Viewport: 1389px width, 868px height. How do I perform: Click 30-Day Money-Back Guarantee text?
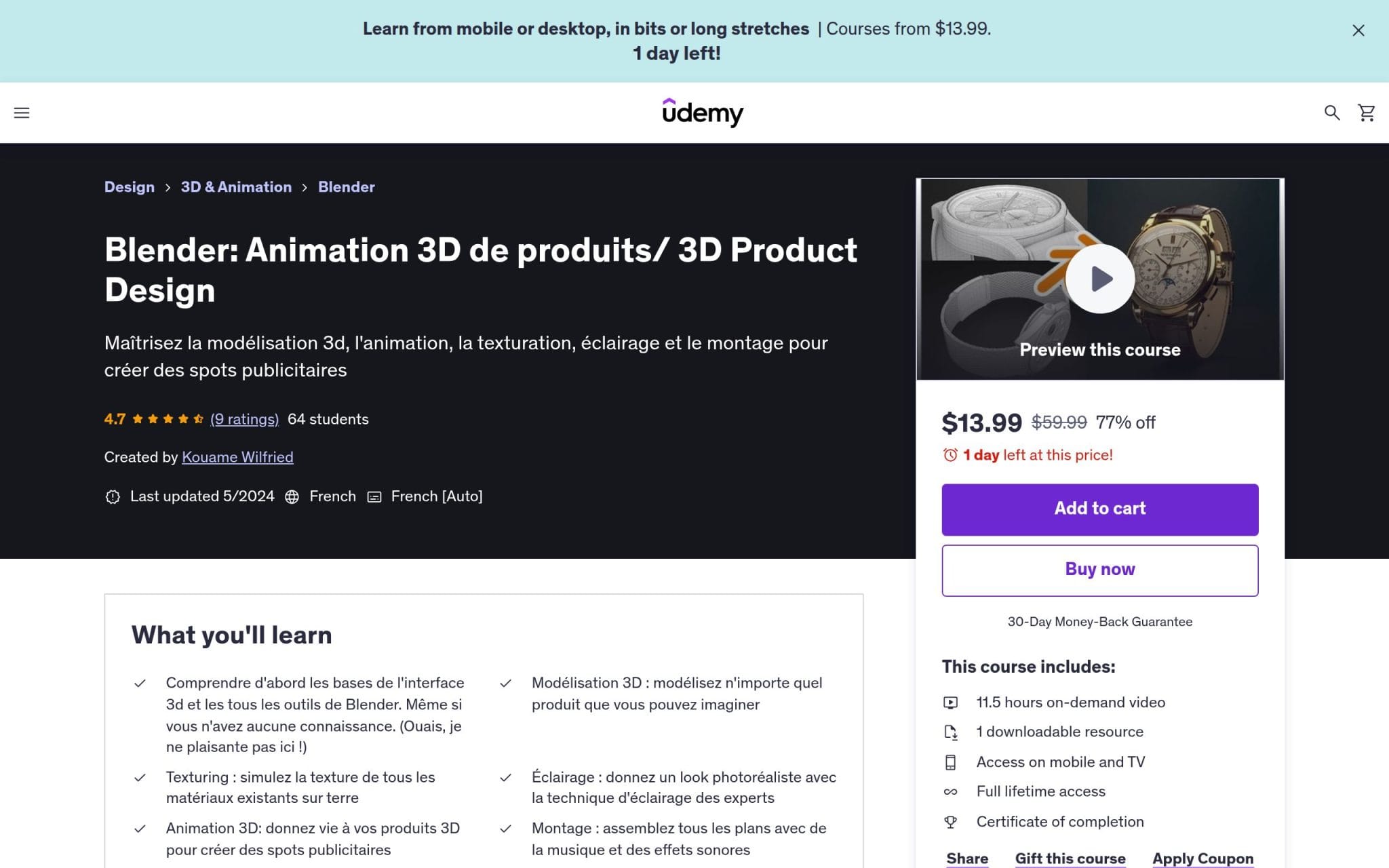pos(1099,622)
